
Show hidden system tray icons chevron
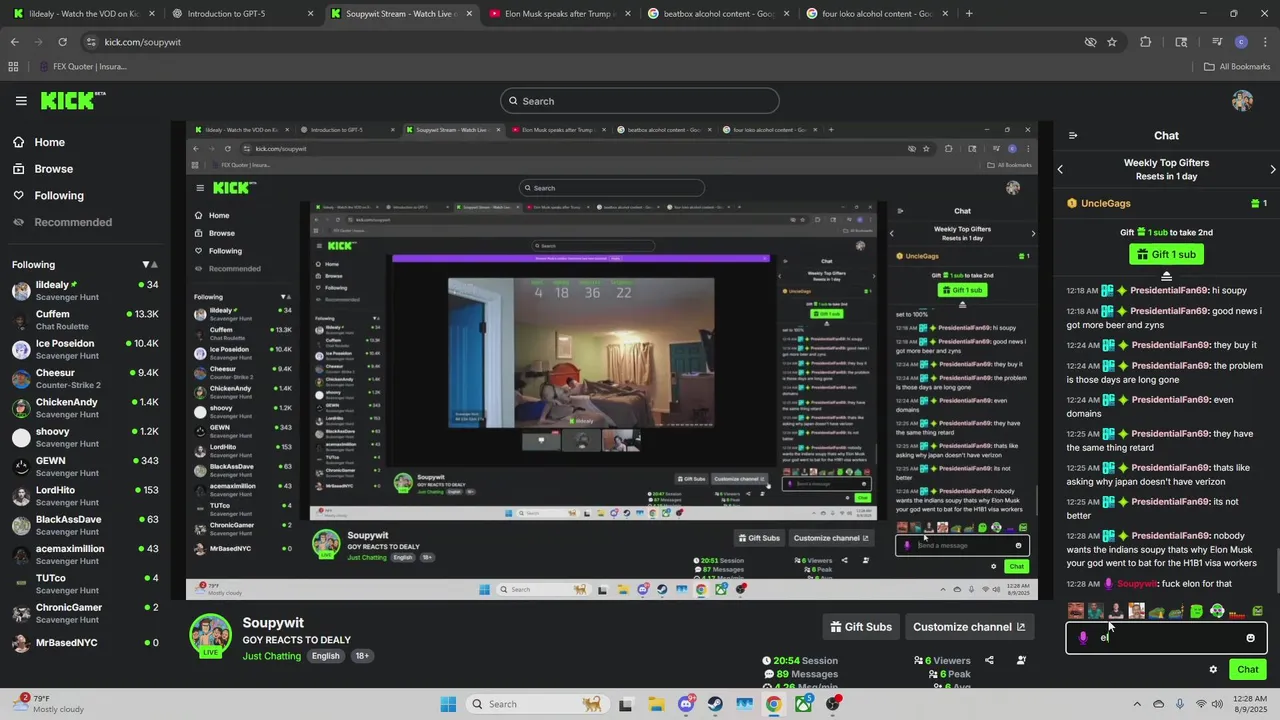(1136, 704)
